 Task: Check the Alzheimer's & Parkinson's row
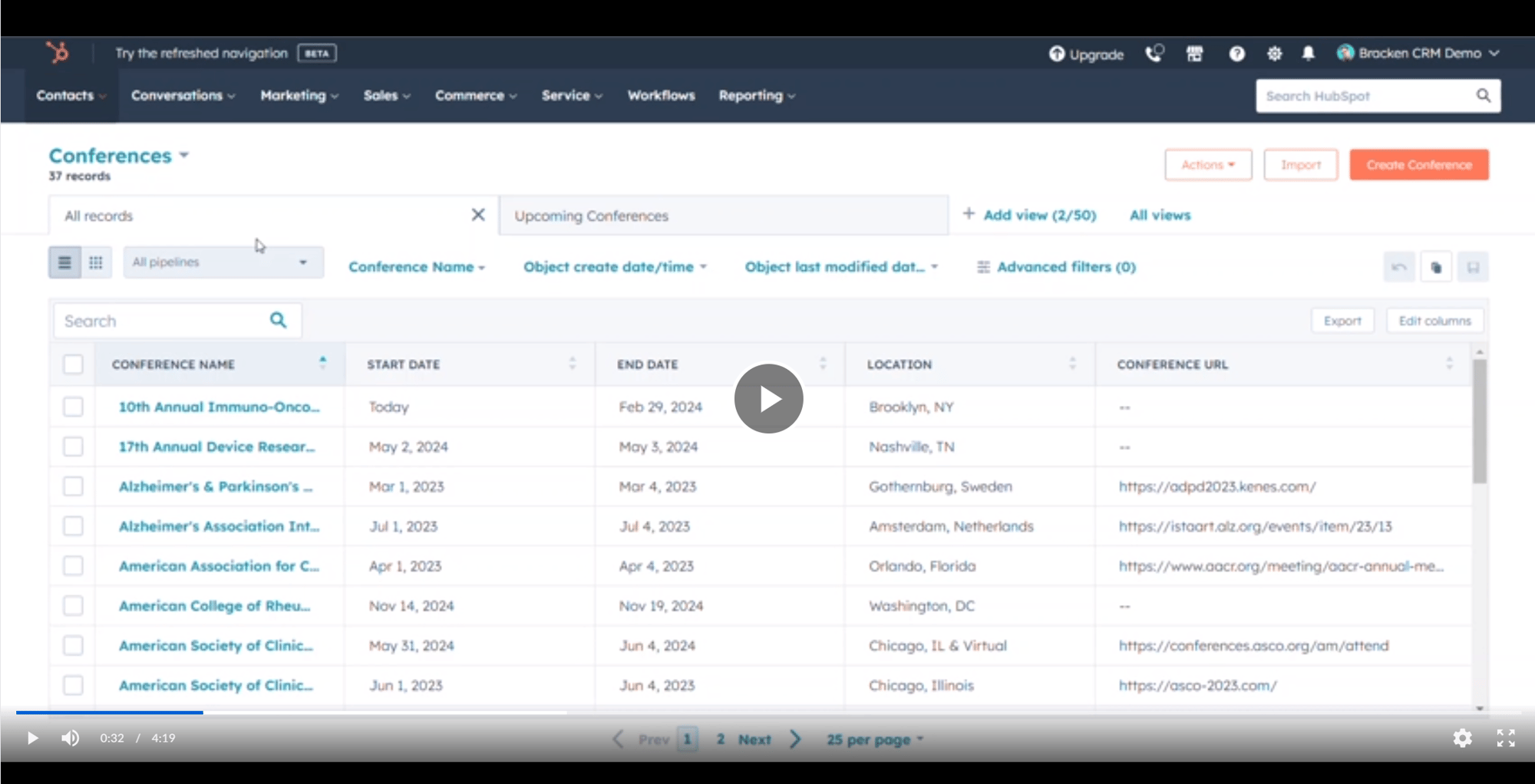coord(73,486)
